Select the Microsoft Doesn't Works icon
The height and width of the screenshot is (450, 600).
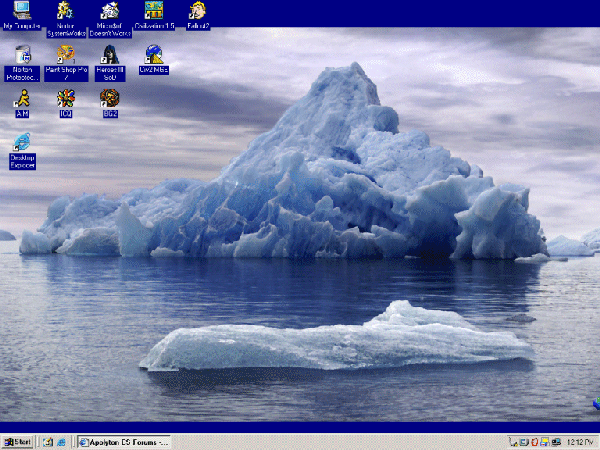click(110, 12)
